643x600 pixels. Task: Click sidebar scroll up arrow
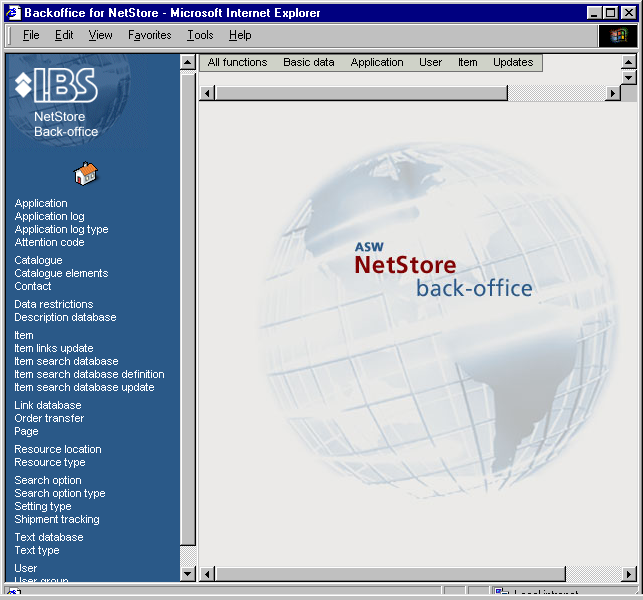pos(187,62)
